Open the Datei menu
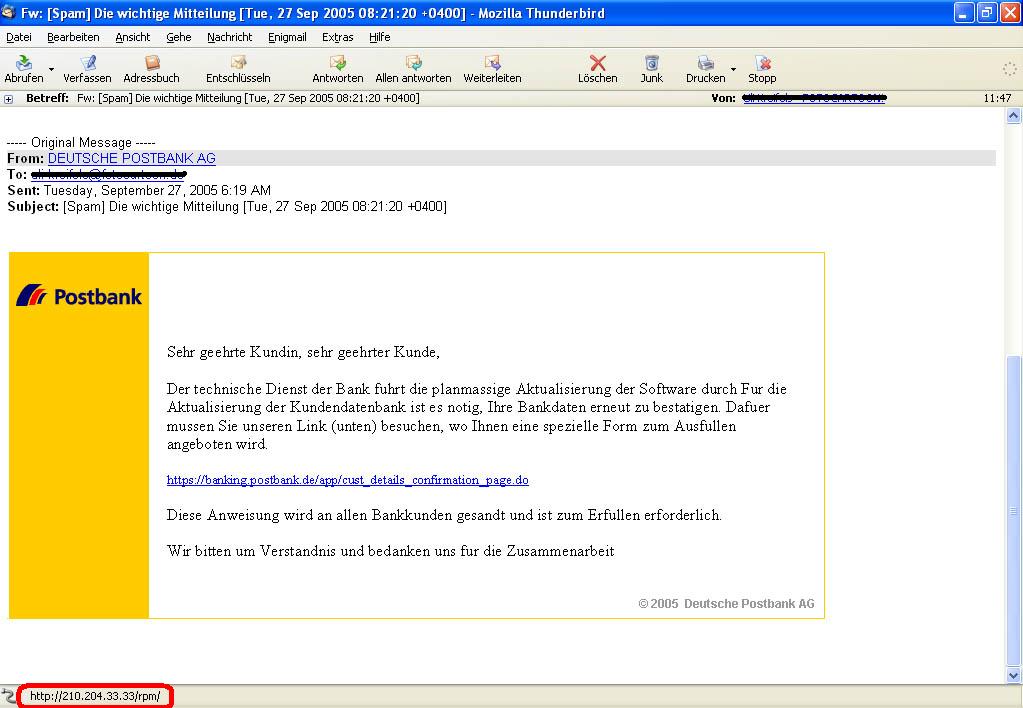The width and height of the screenshot is (1023, 708). click(19, 37)
